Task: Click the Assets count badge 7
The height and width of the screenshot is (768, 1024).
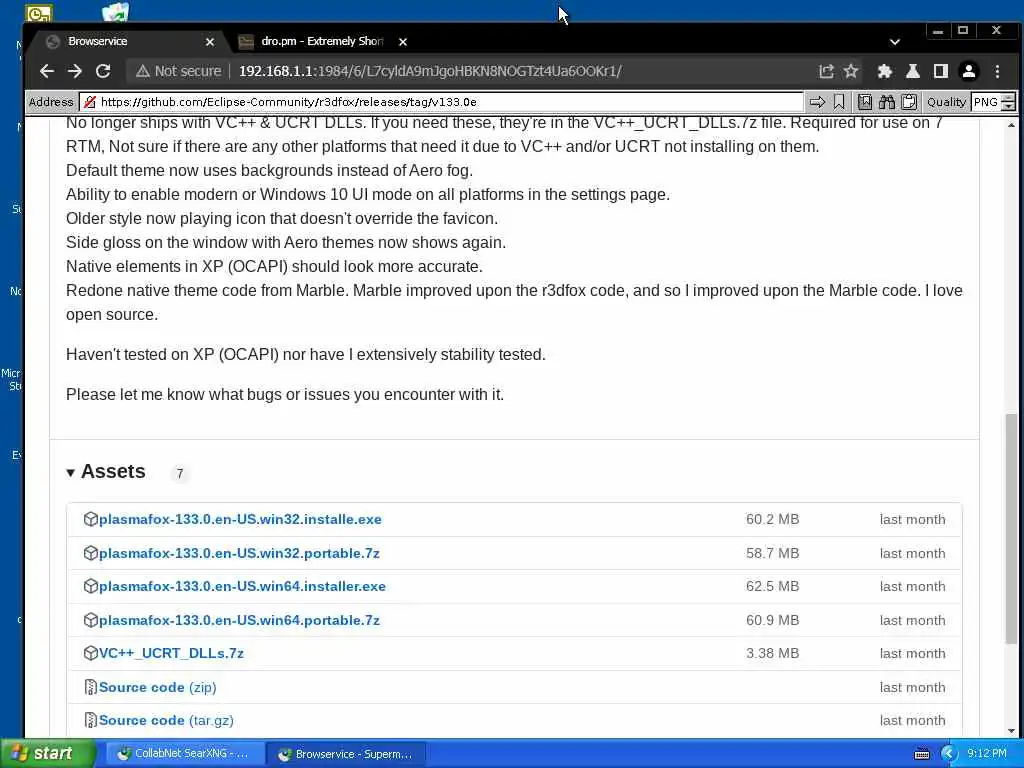Action: (x=180, y=473)
